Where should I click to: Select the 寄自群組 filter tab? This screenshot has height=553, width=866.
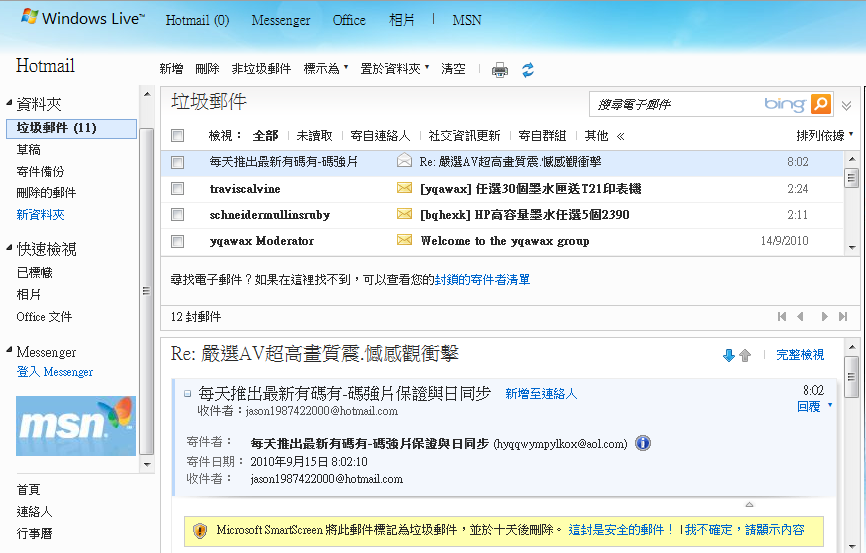pyautogui.click(x=542, y=136)
